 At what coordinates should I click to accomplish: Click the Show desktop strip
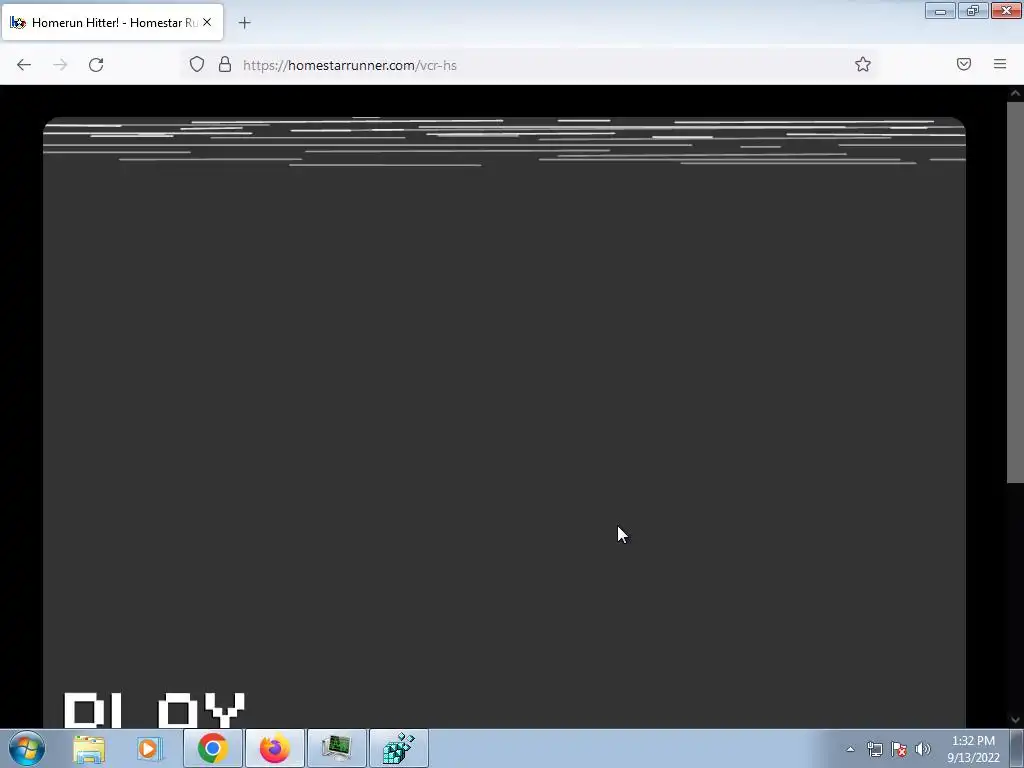[x=1017, y=748]
